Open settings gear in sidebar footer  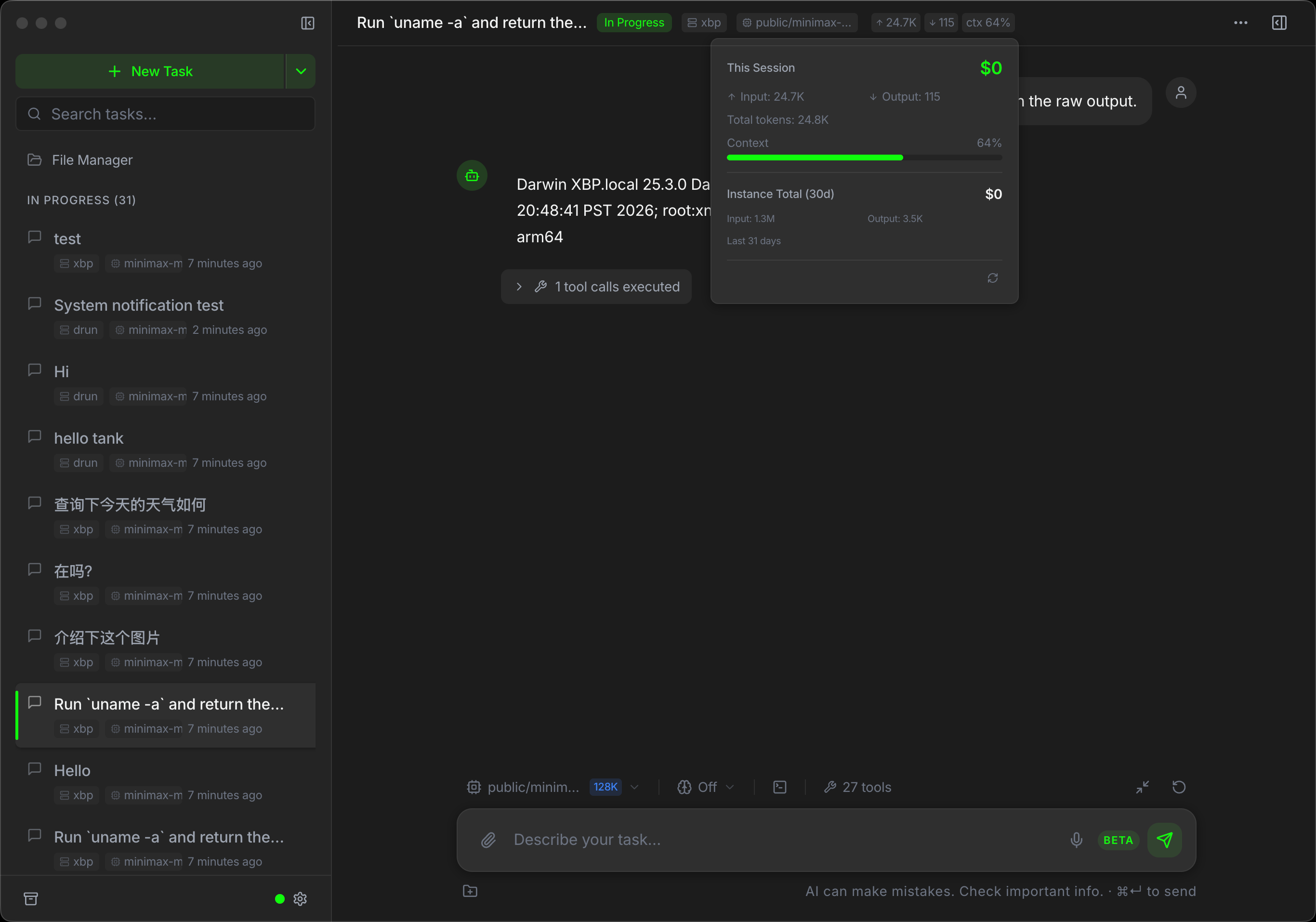point(300,898)
